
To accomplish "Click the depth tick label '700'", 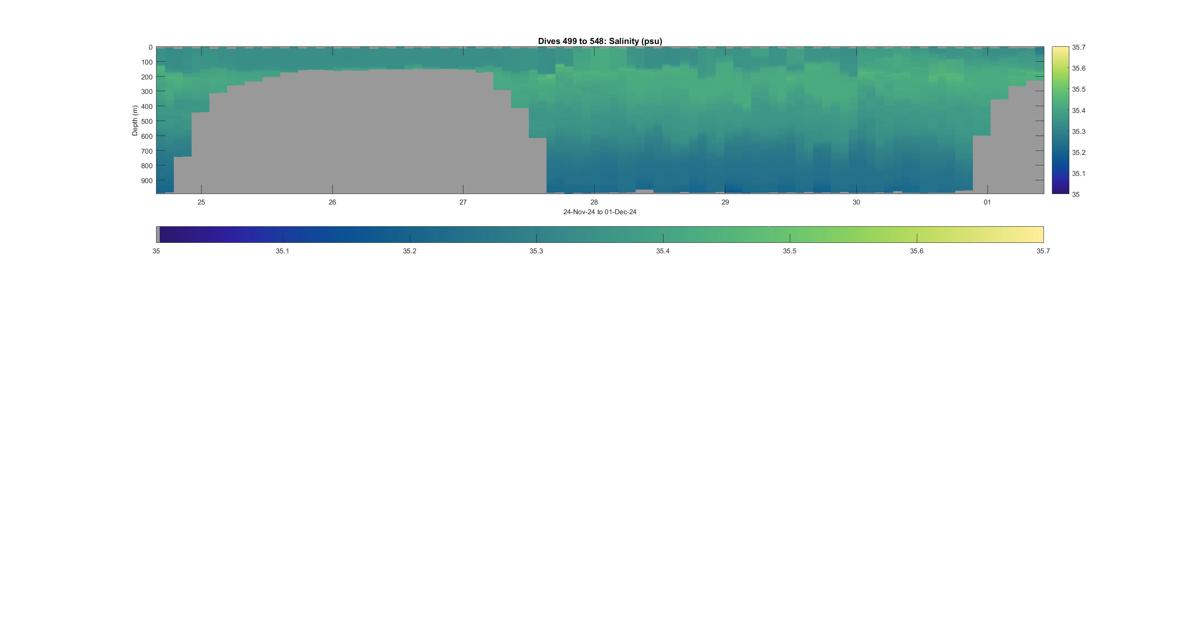I will tap(147, 151).
